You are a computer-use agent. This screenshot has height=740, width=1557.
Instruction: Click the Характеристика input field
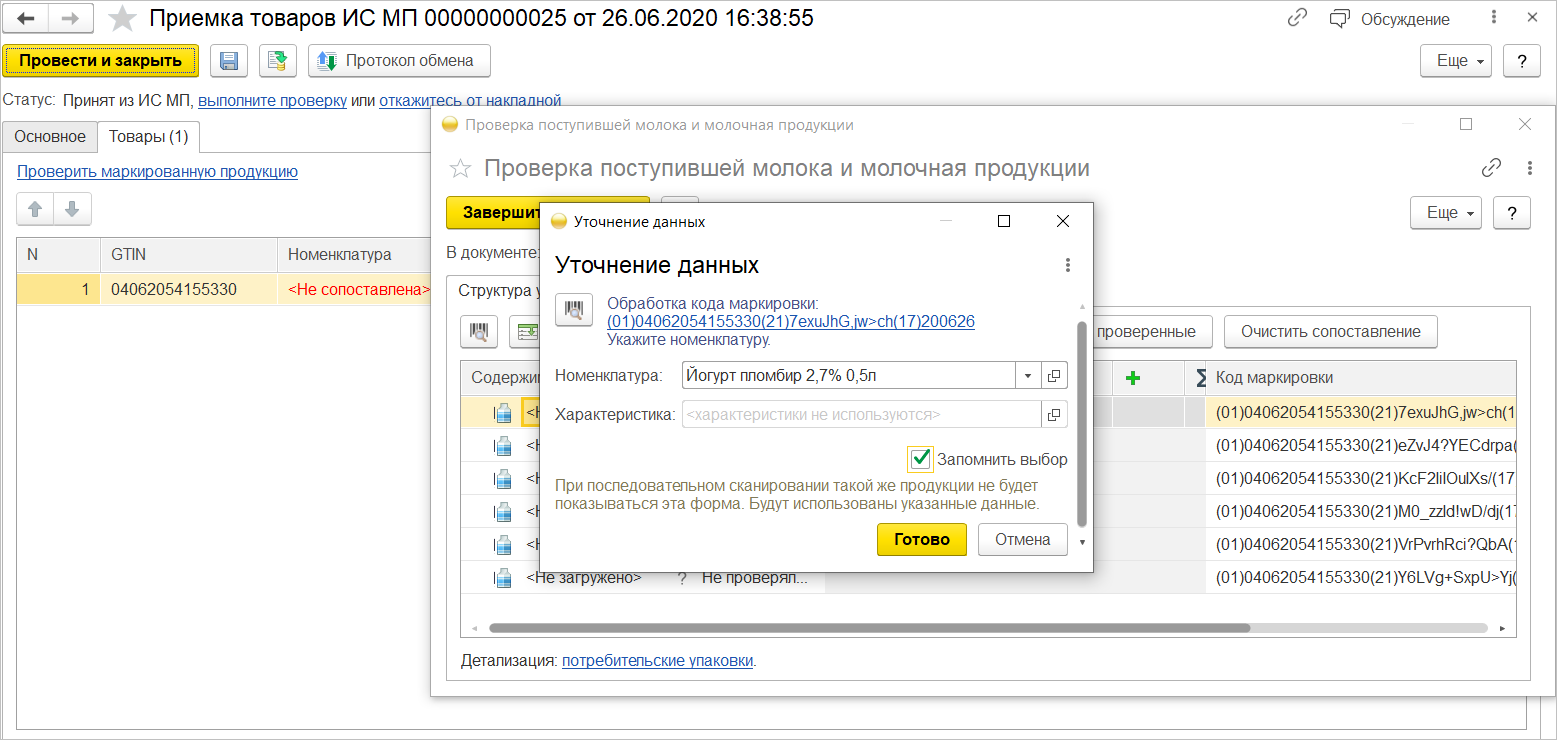(862, 414)
